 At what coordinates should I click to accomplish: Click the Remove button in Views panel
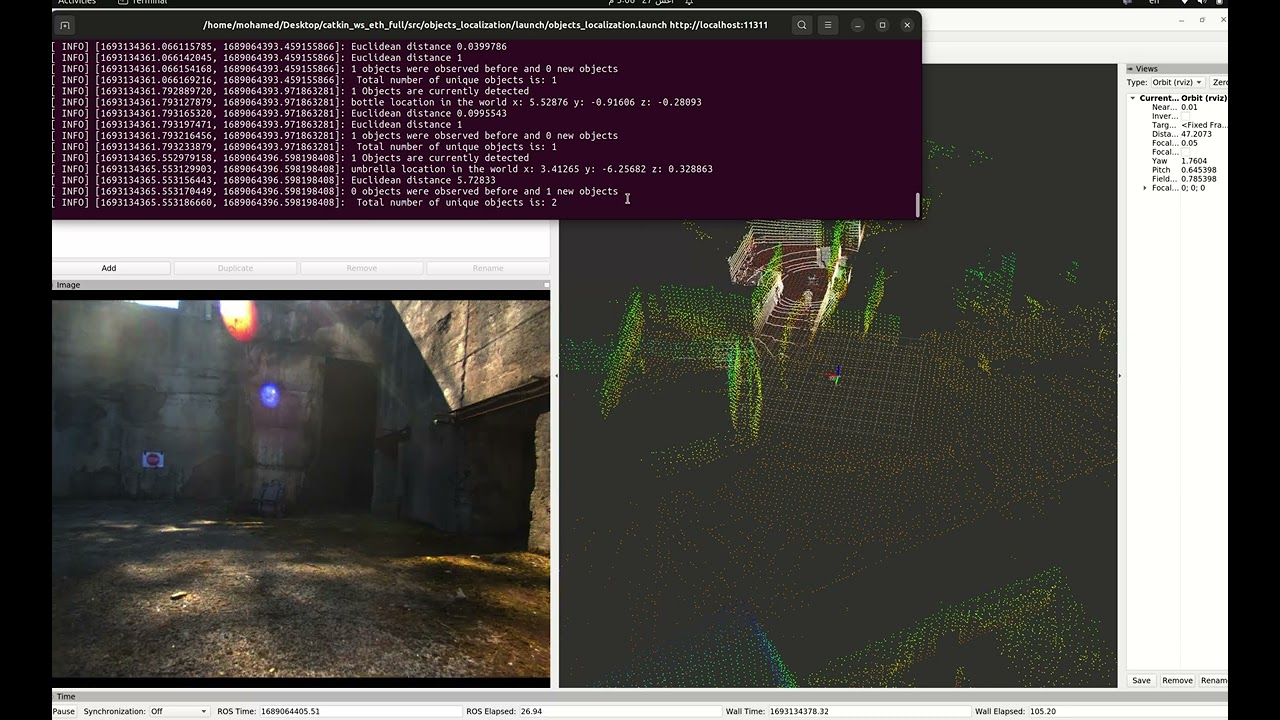tap(1177, 680)
